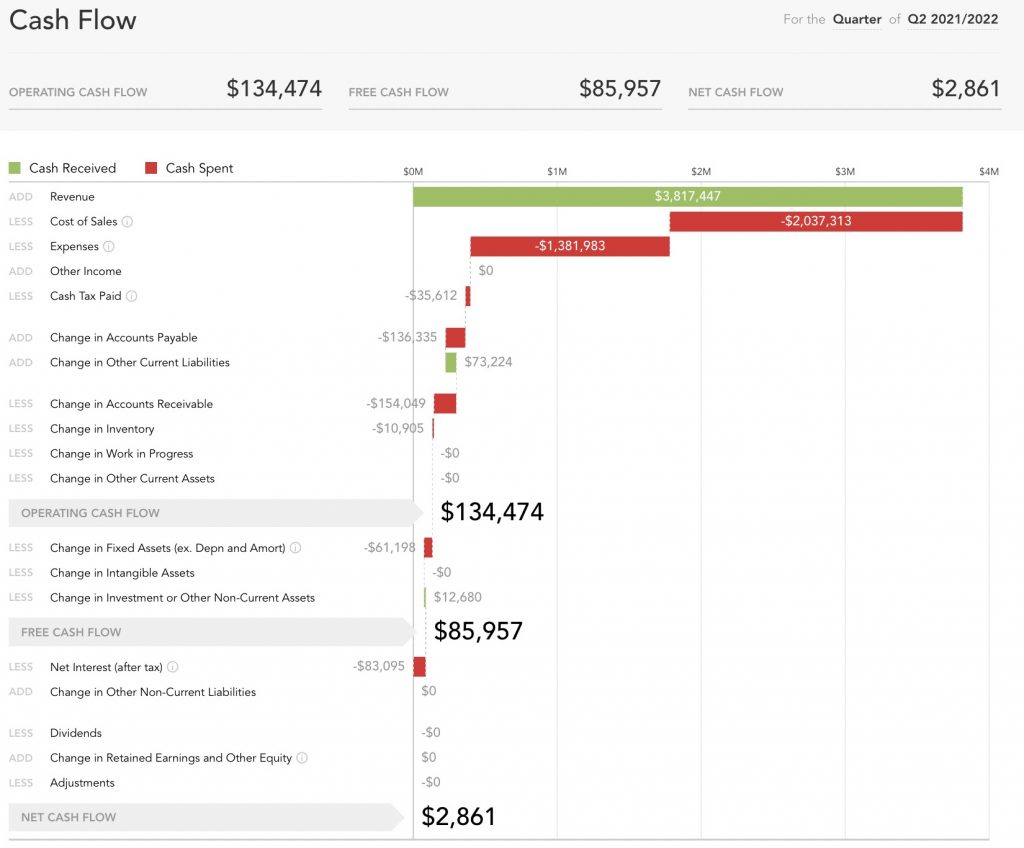This screenshot has width=1024, height=848.
Task: Click the -$61,198 Fixed Assets value
Action: coord(390,547)
